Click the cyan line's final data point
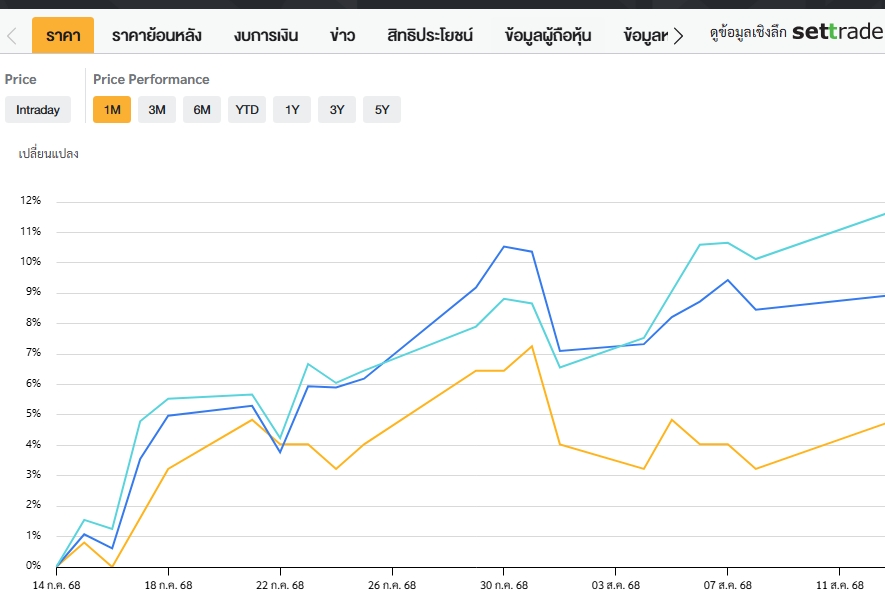Image resolution: width=885 pixels, height=605 pixels. point(883,214)
